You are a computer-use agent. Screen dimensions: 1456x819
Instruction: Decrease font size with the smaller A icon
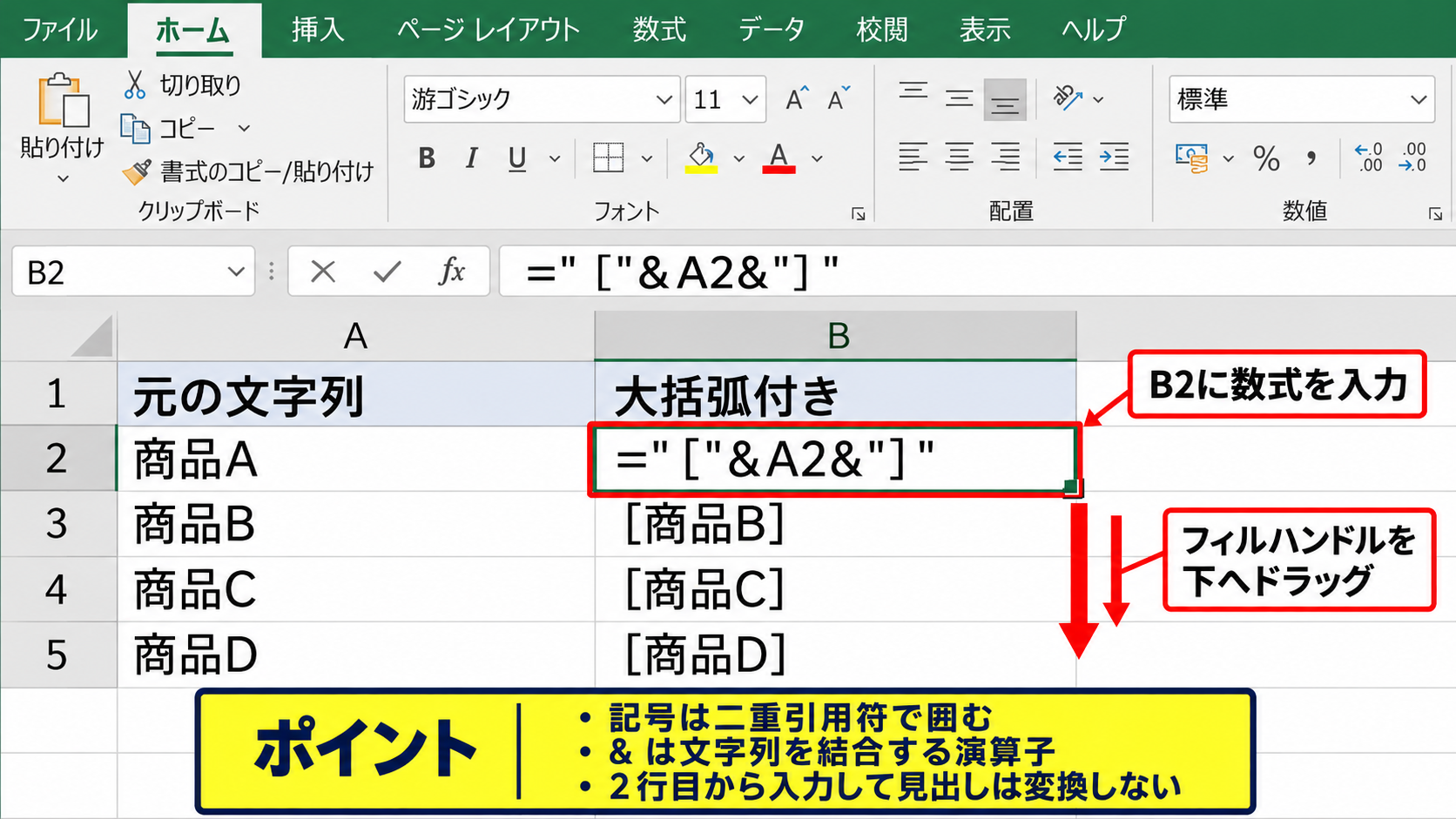tap(839, 99)
